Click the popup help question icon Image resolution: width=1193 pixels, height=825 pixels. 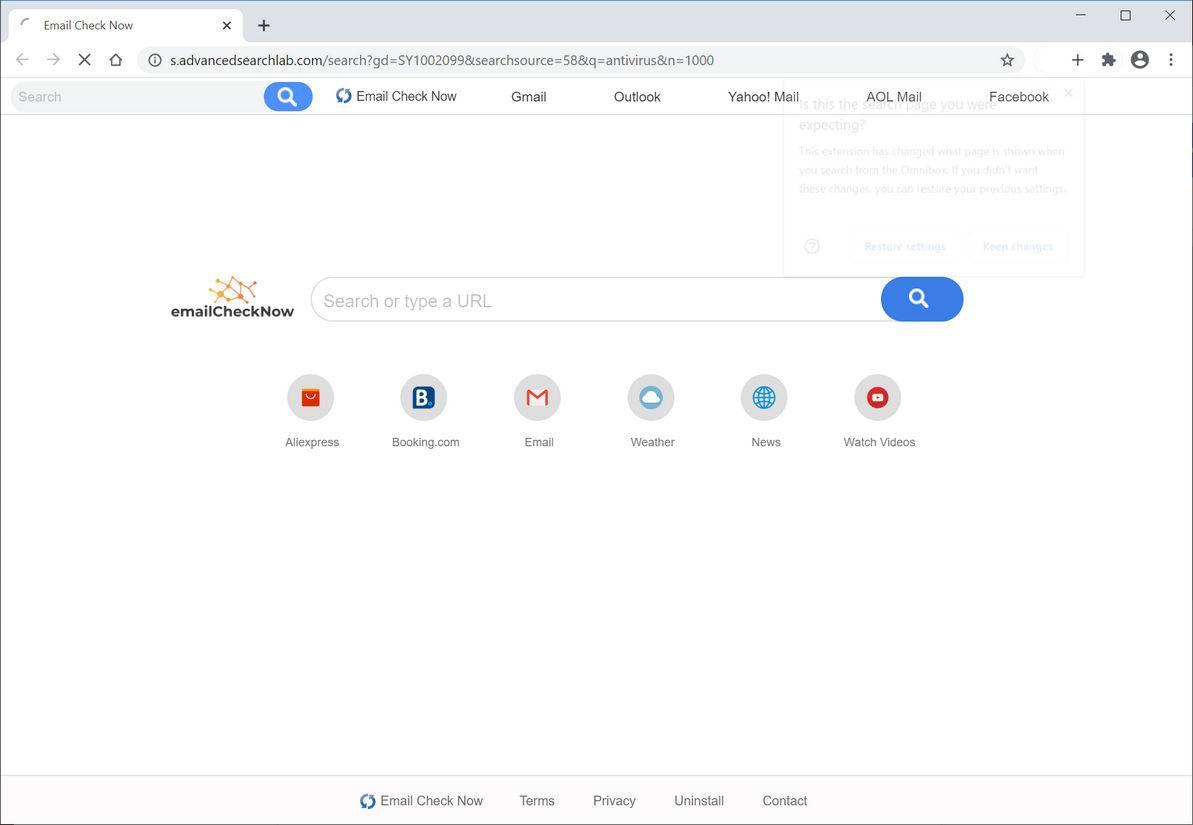tap(812, 246)
